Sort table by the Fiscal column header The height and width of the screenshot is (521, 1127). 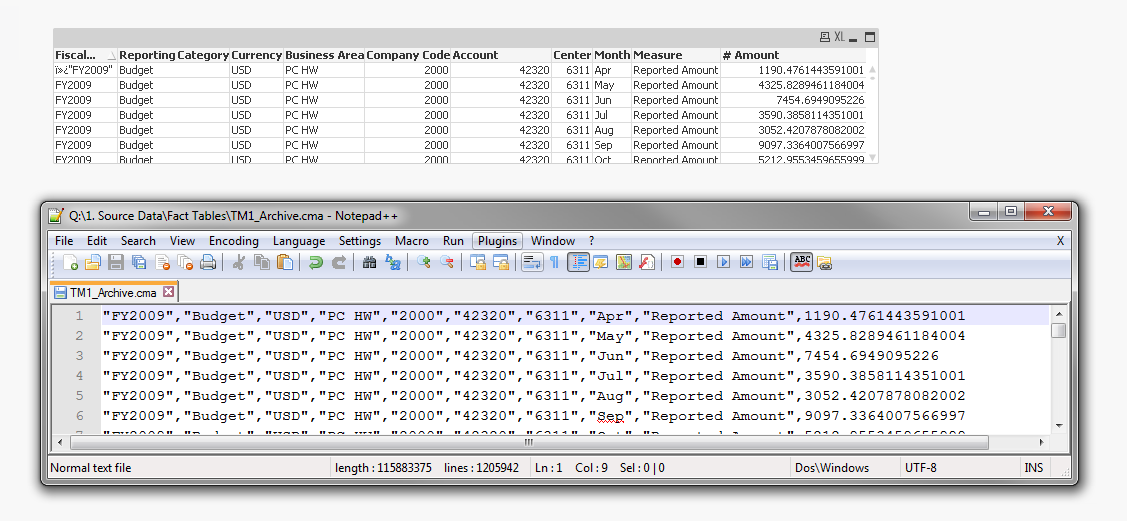point(76,55)
